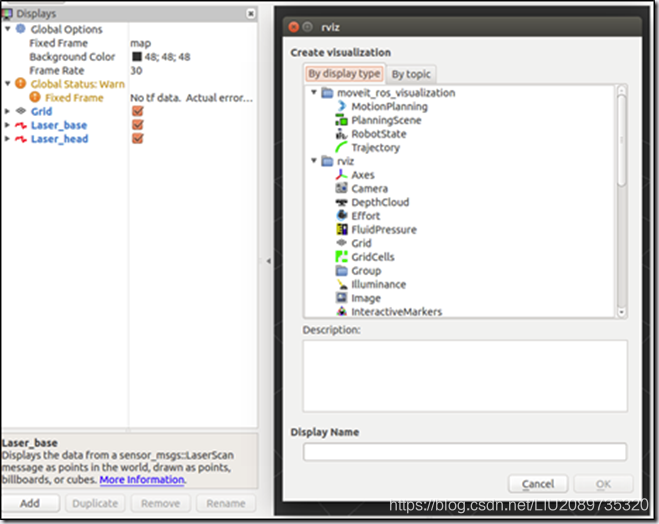Click the moveit_ros_visualization folder icon
The image size is (659, 524).
point(327,92)
